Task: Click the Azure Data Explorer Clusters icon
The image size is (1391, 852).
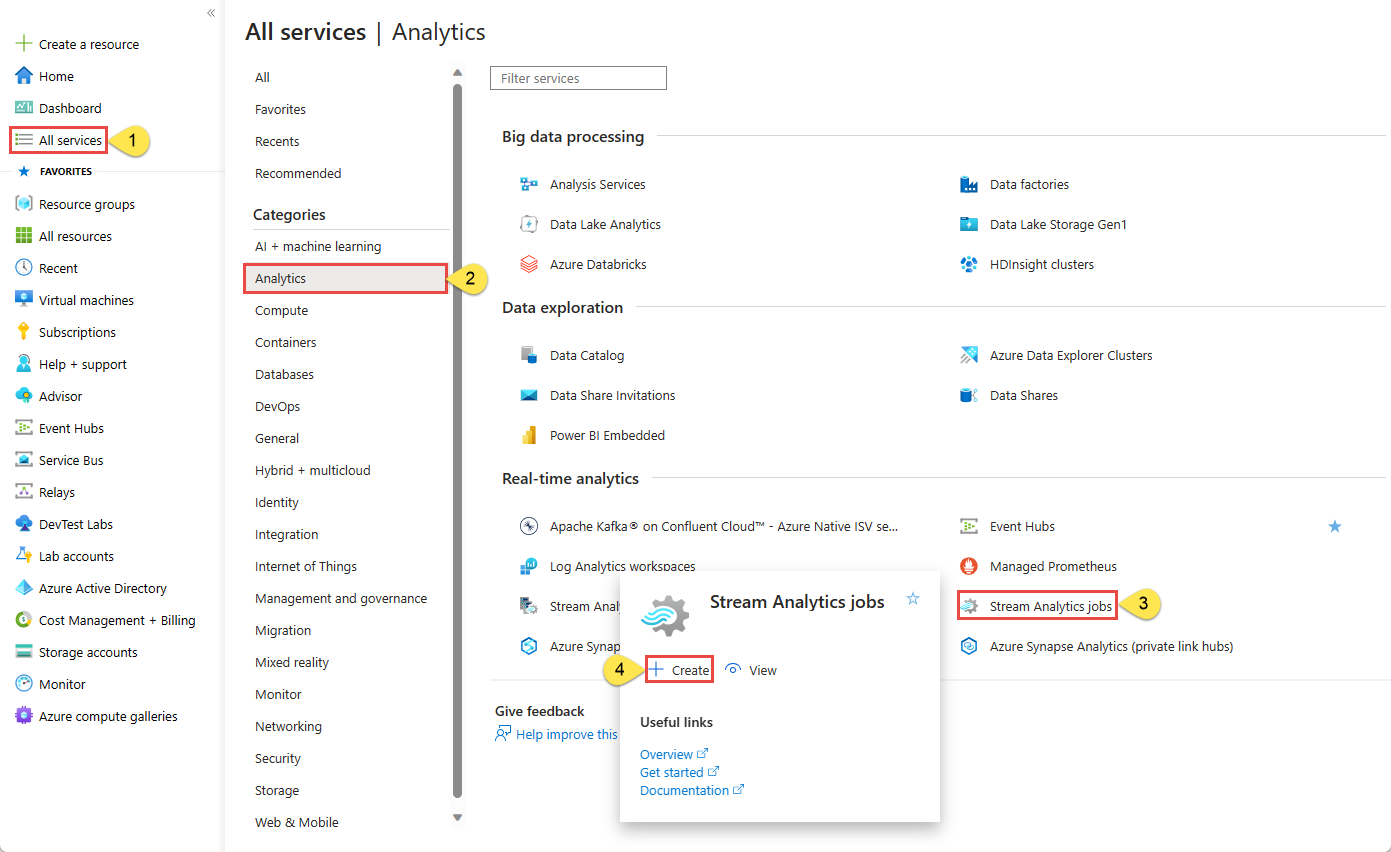Action: click(969, 355)
